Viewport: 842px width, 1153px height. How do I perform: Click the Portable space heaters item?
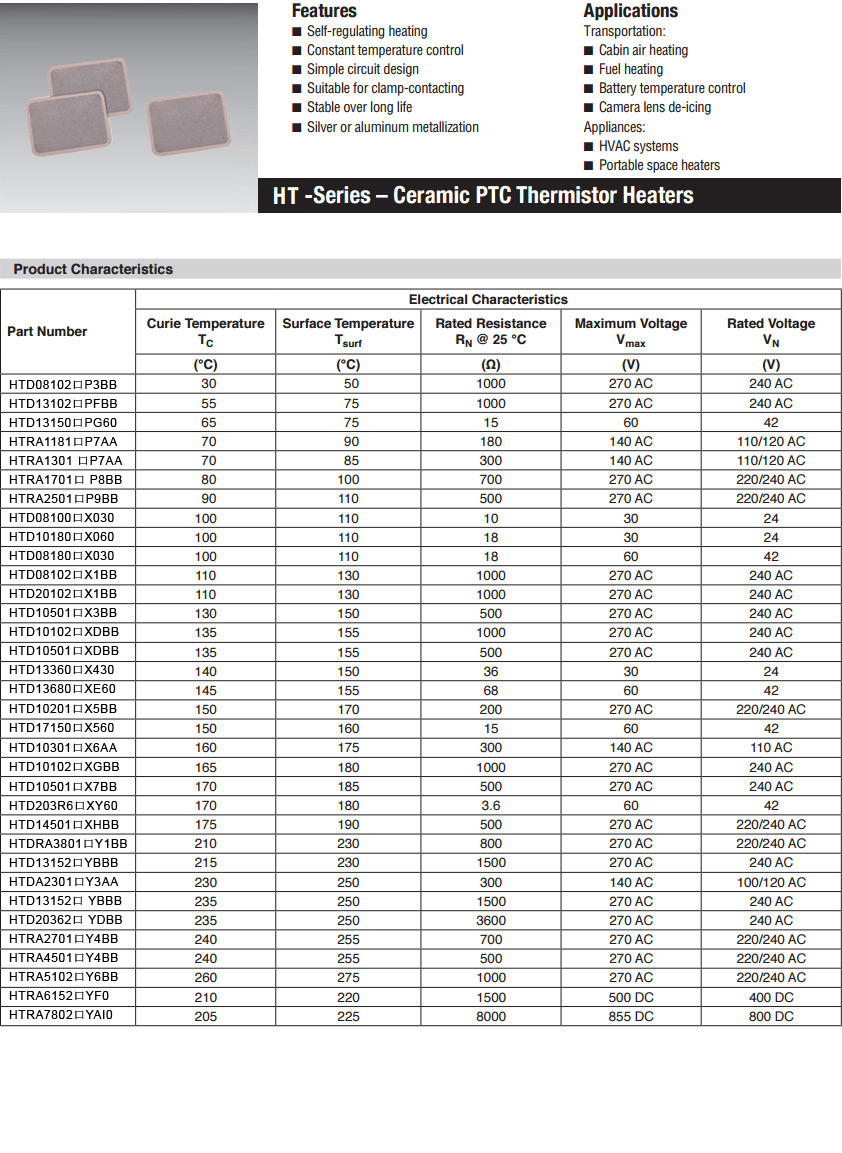pos(659,165)
